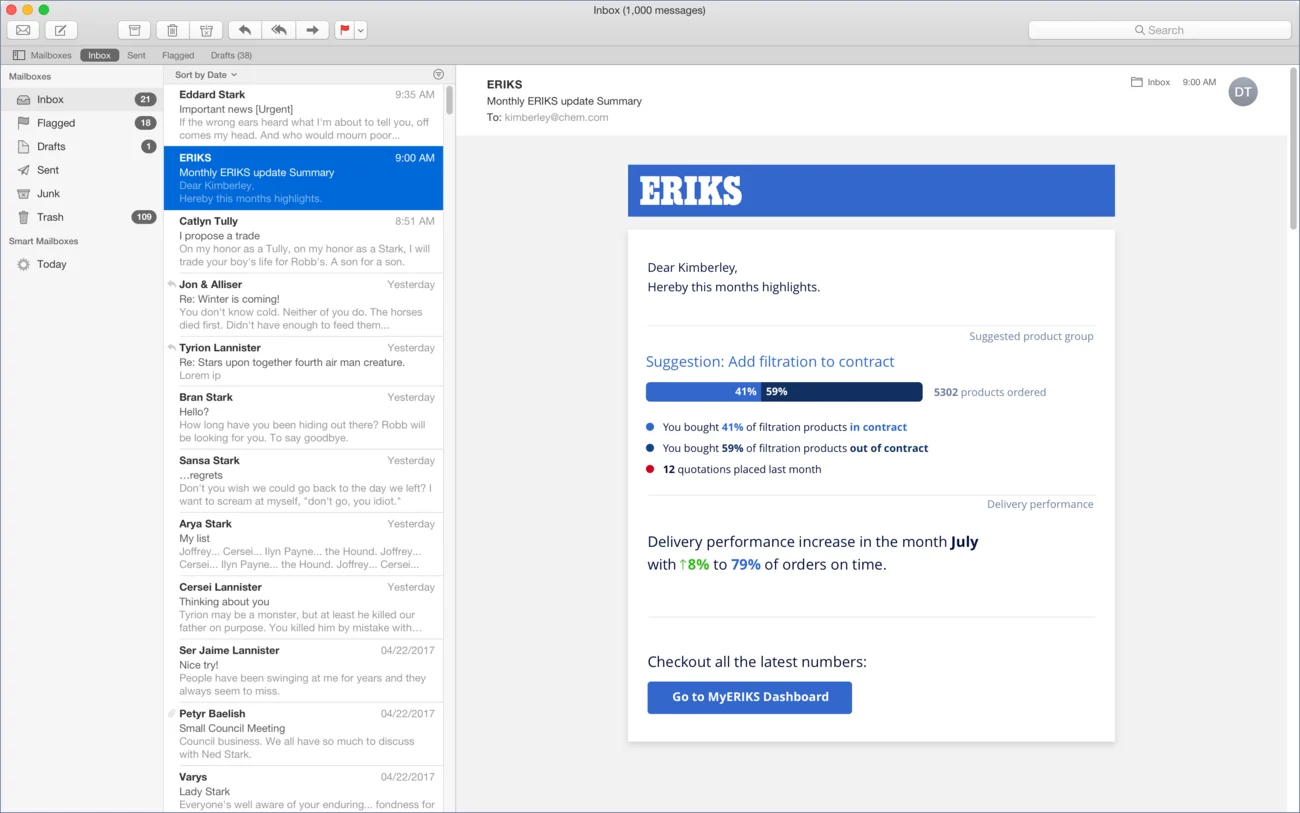
Task: Click the email content pane scrollbar
Action: point(1293,148)
